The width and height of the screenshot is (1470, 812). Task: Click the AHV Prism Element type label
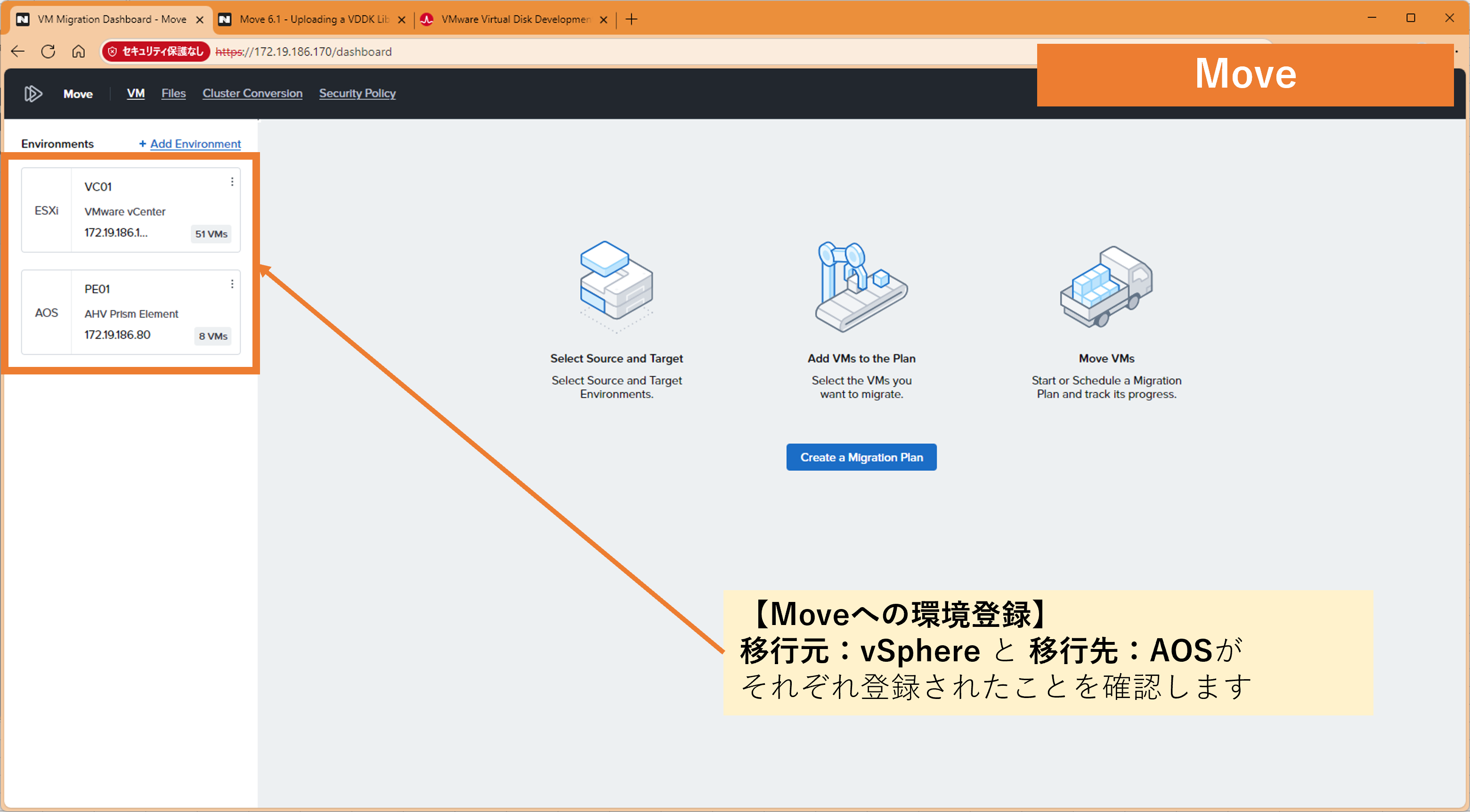[131, 314]
